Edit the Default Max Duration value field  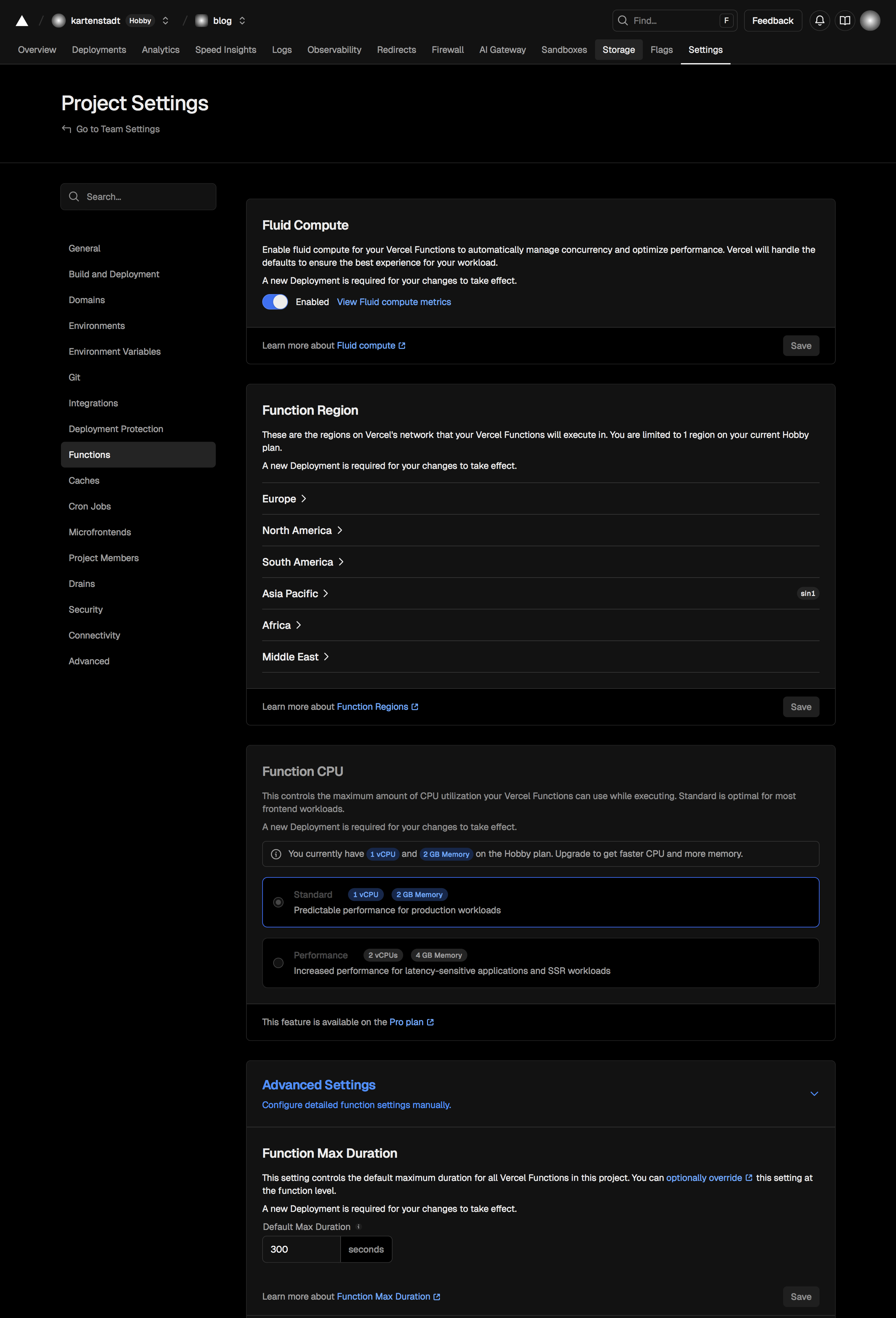click(301, 1249)
